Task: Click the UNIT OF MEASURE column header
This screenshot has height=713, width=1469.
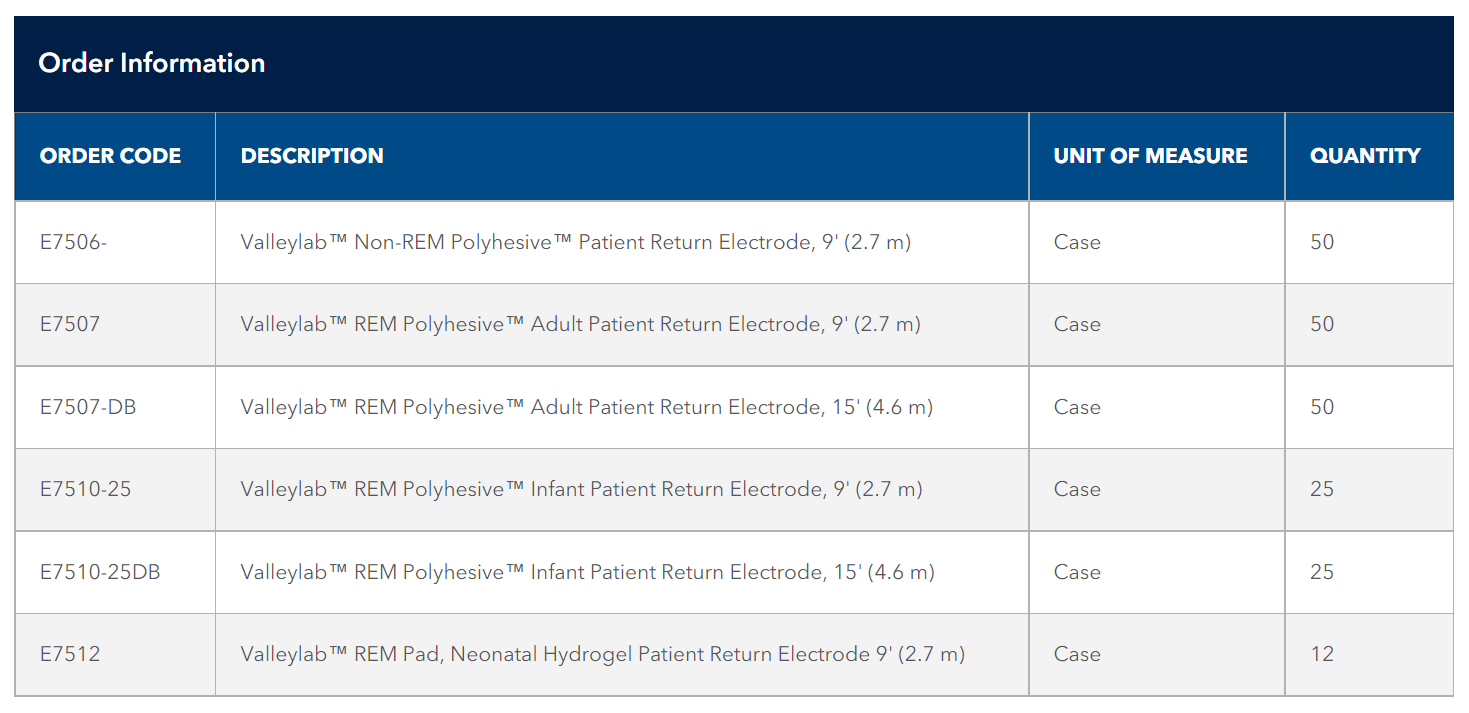Action: click(1150, 156)
